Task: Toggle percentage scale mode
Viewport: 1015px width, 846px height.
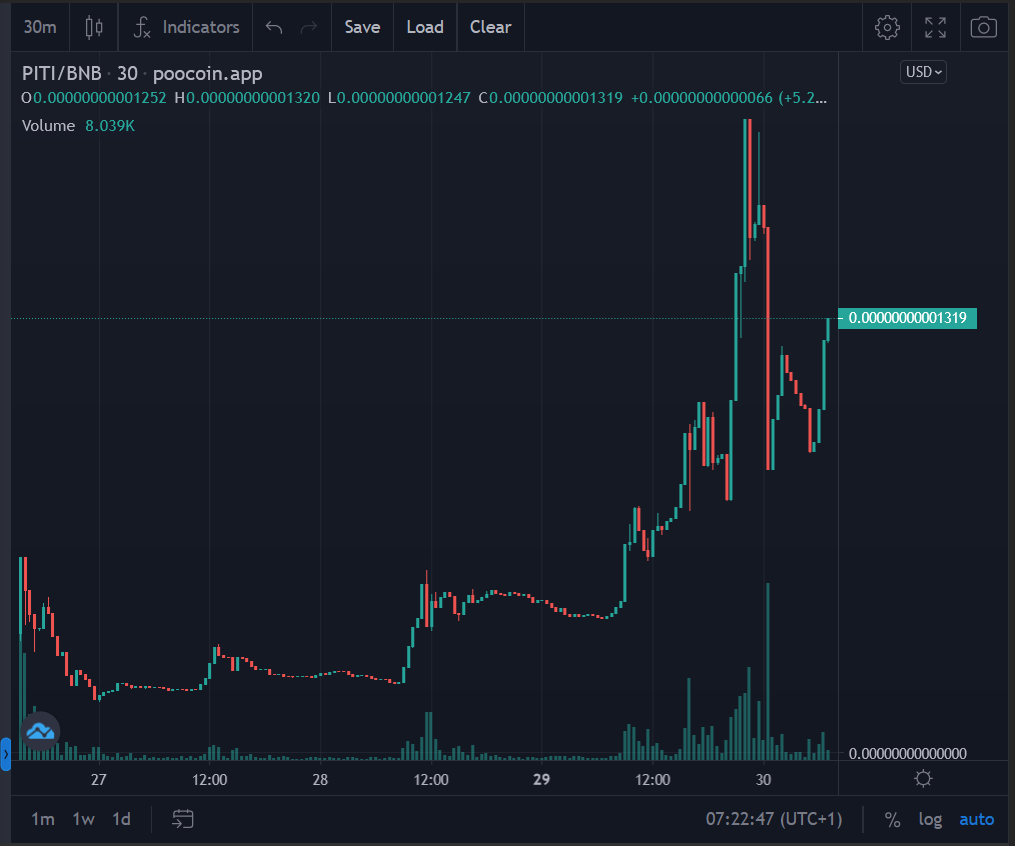Action: click(891, 819)
